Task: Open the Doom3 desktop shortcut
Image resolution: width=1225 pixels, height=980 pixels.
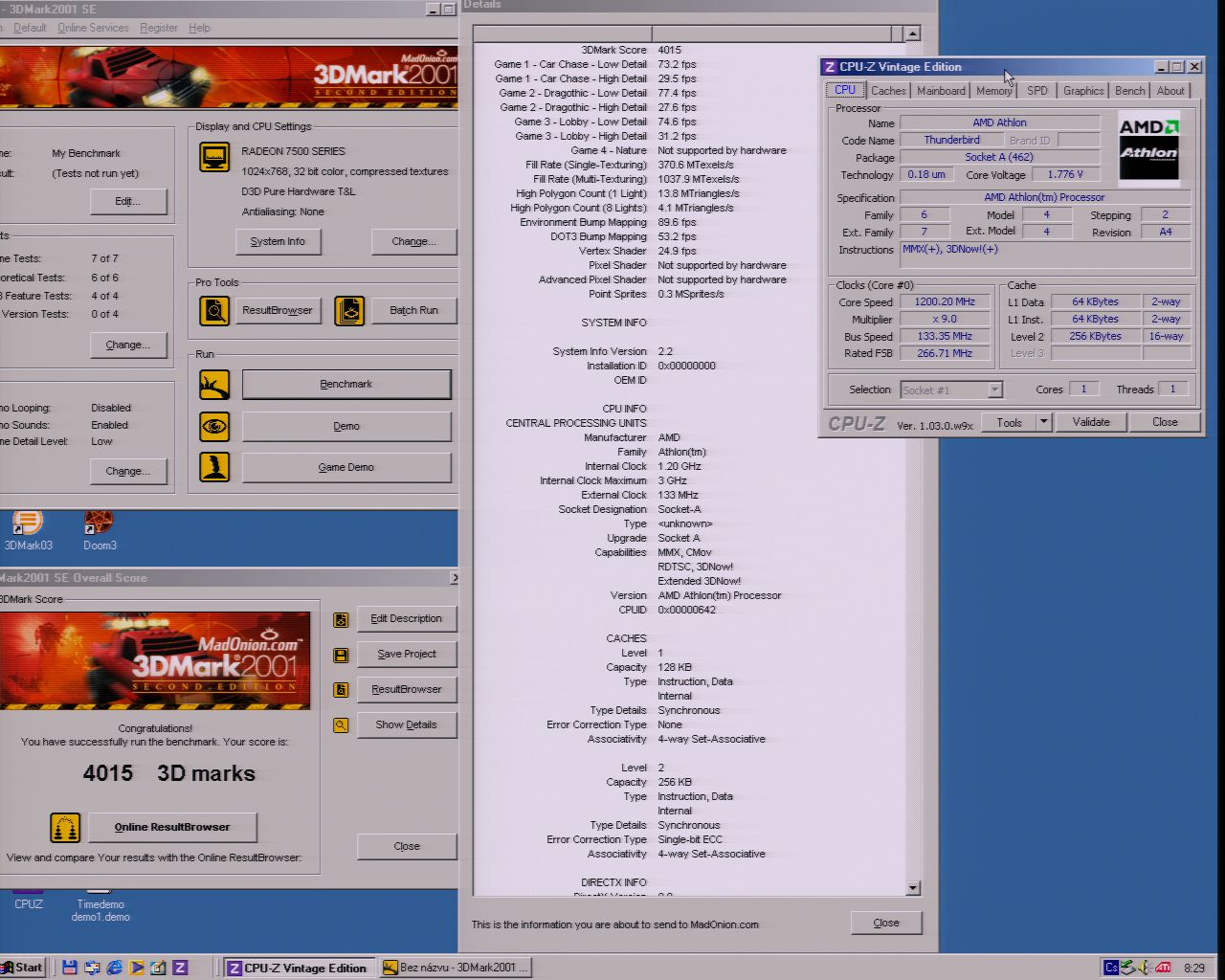Action: pos(100,531)
